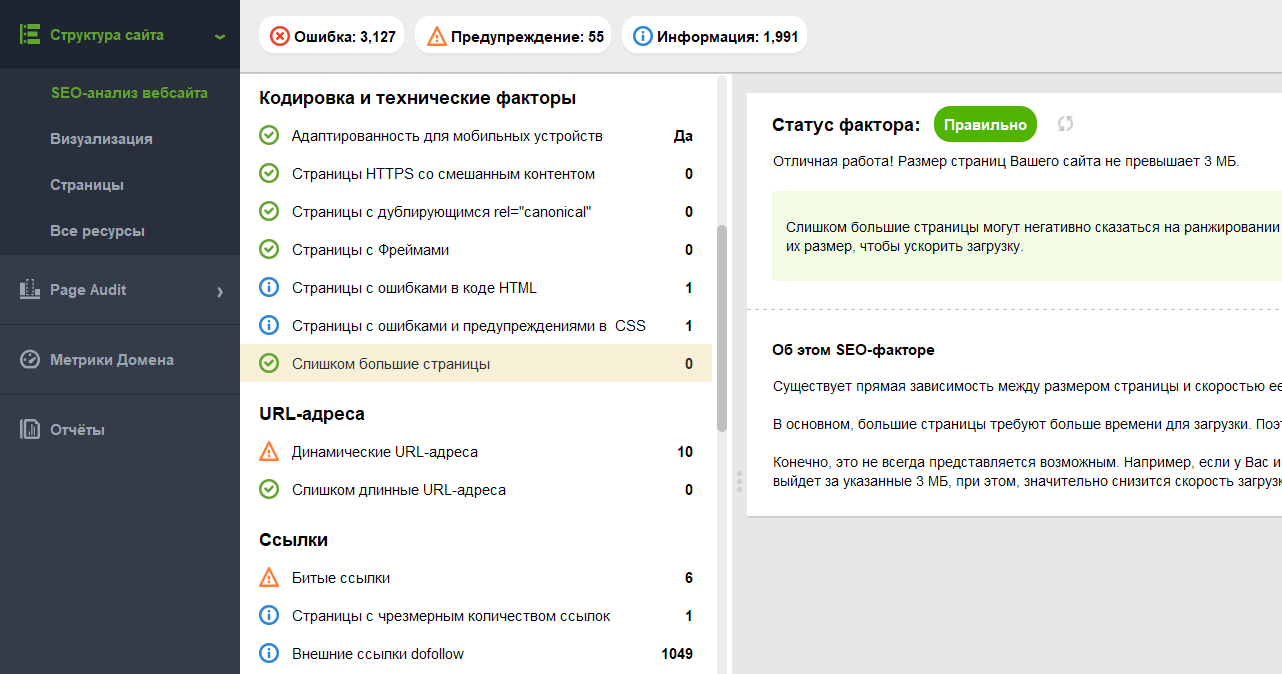Click the Да value for mobile adaptation
1282x674 pixels.
pos(684,136)
